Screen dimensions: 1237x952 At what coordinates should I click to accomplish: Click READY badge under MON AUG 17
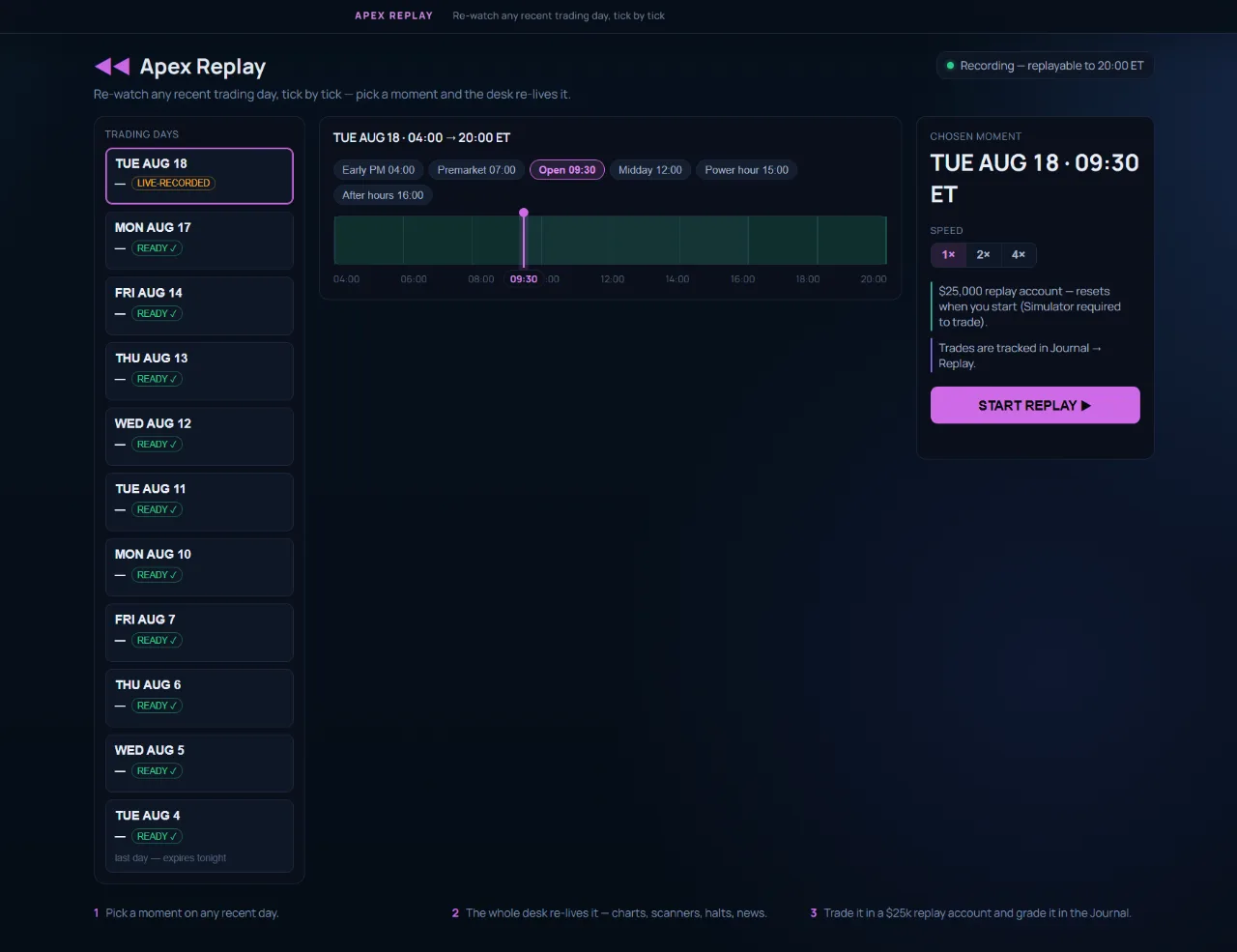[x=157, y=248]
